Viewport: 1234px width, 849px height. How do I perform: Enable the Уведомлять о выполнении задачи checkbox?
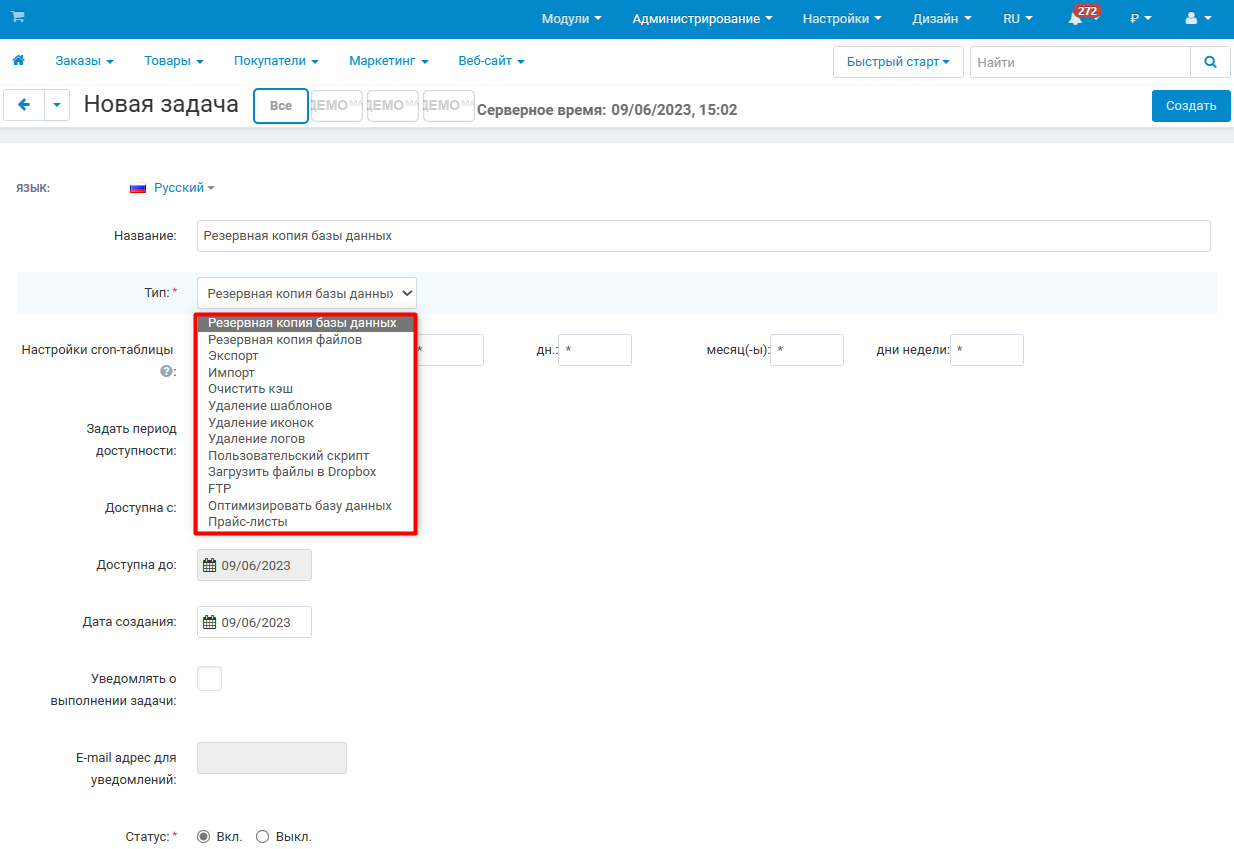[x=210, y=678]
